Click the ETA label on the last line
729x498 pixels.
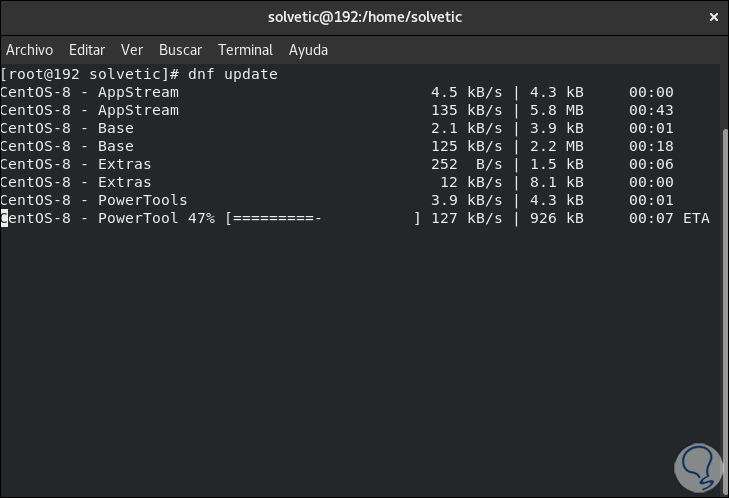click(x=696, y=218)
